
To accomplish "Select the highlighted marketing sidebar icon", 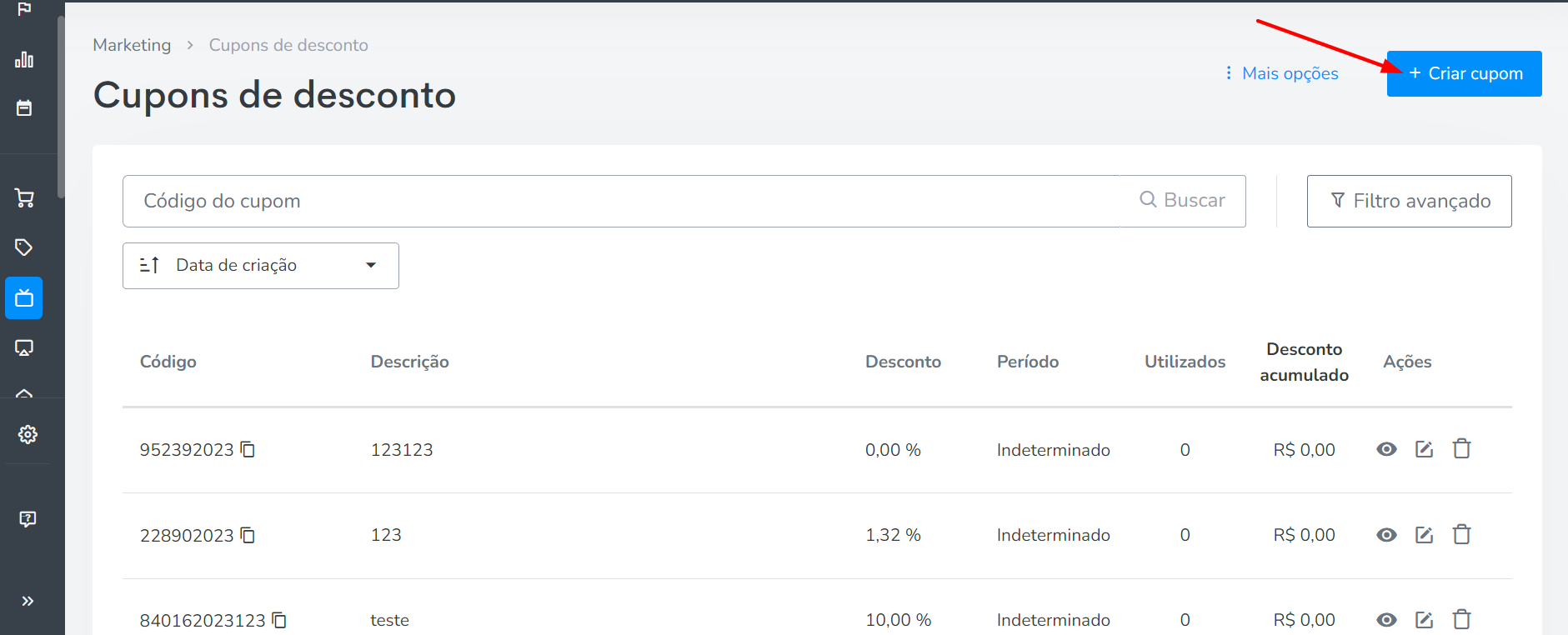I will (x=24, y=297).
